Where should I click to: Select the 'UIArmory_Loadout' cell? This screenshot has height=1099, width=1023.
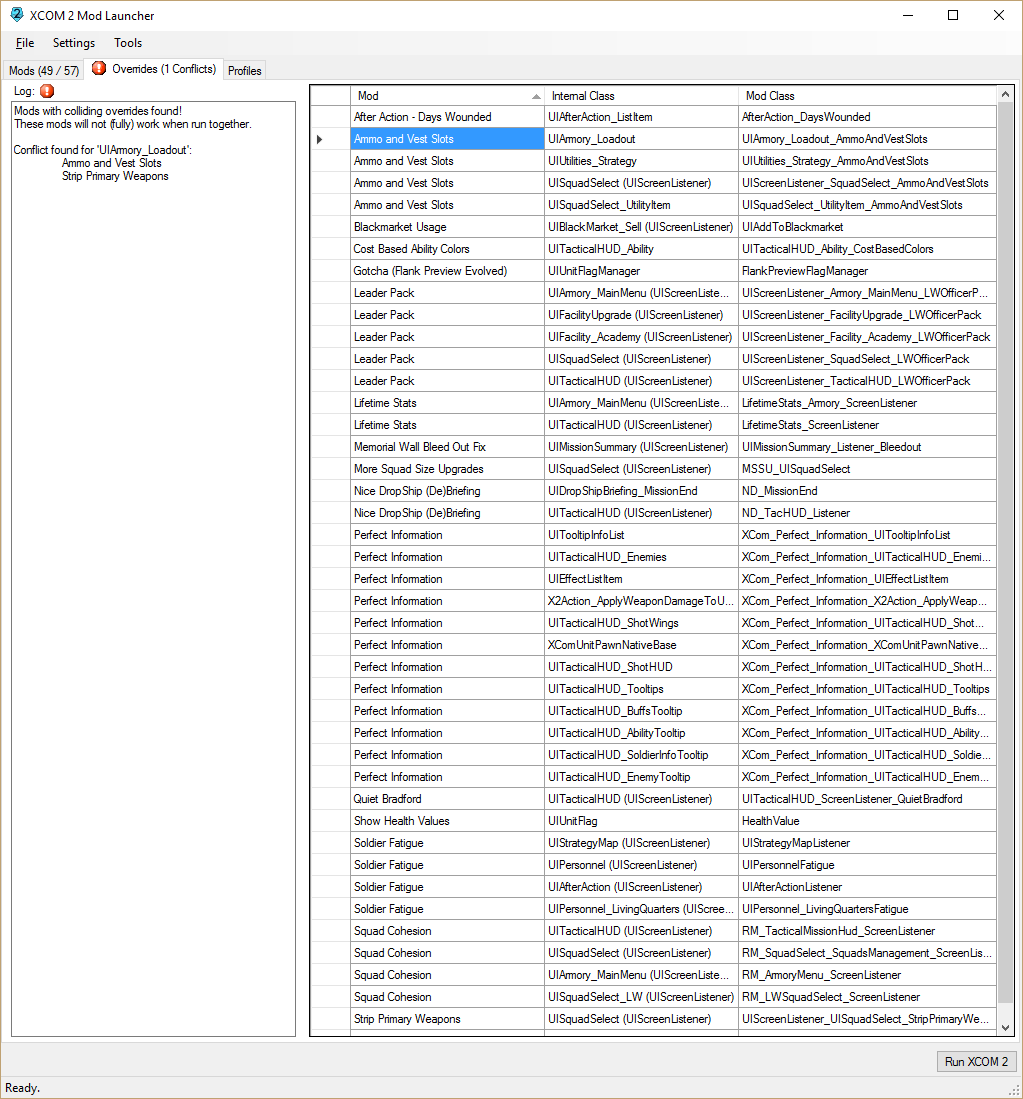pos(641,139)
